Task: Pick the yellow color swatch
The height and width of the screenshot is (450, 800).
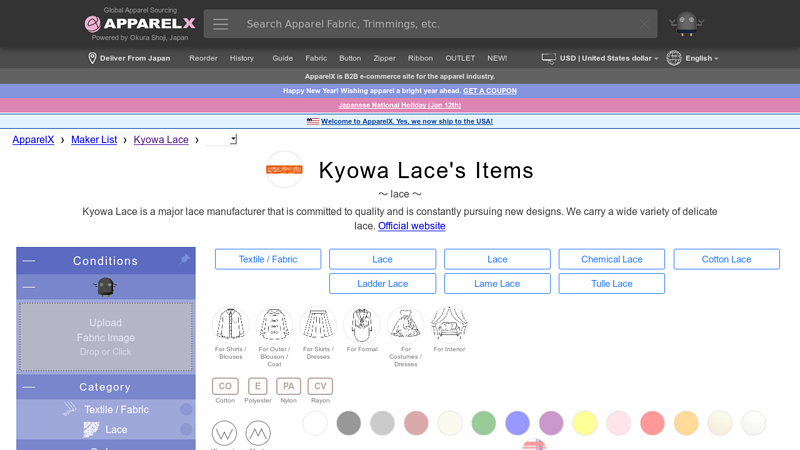Action: 585,423
